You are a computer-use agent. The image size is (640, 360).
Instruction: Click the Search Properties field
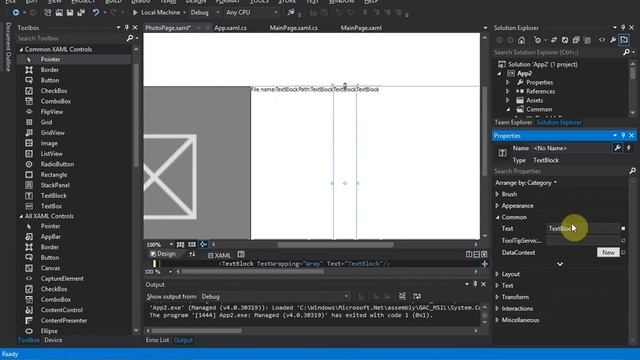[x=560, y=171]
